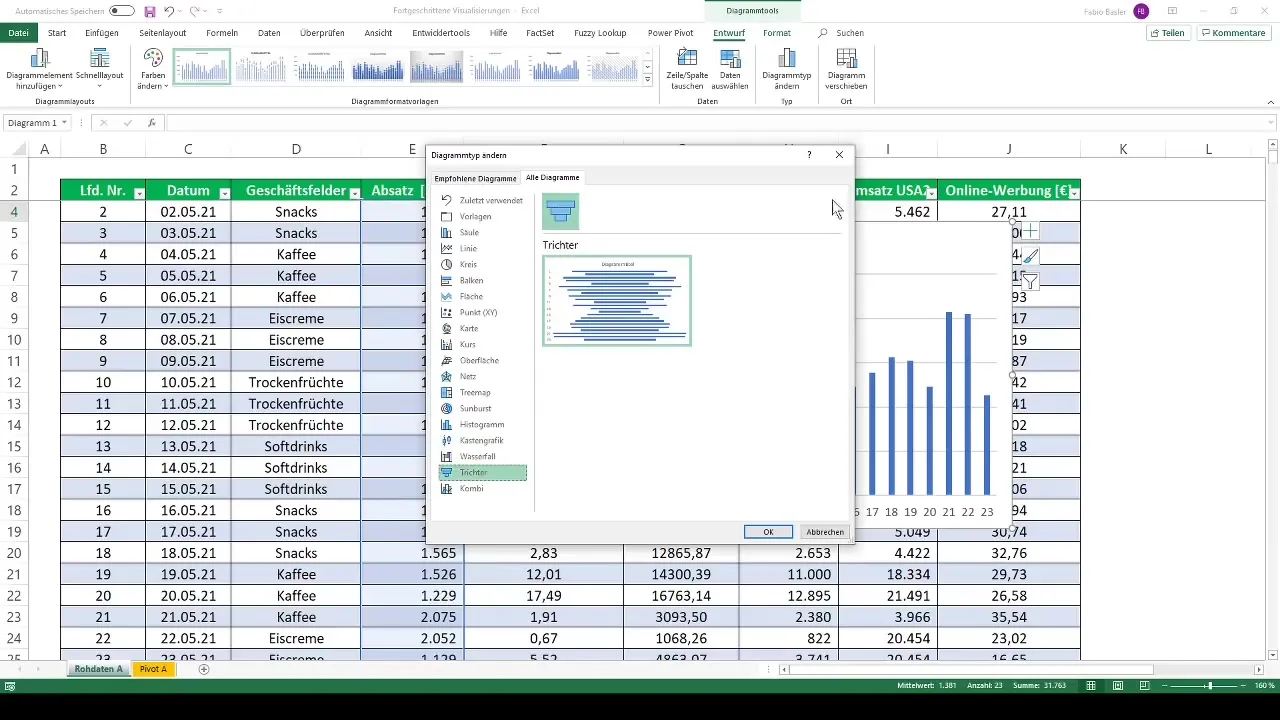This screenshot has height=720, width=1280.
Task: Open the Einfügen ribbon tab
Action: 102,33
